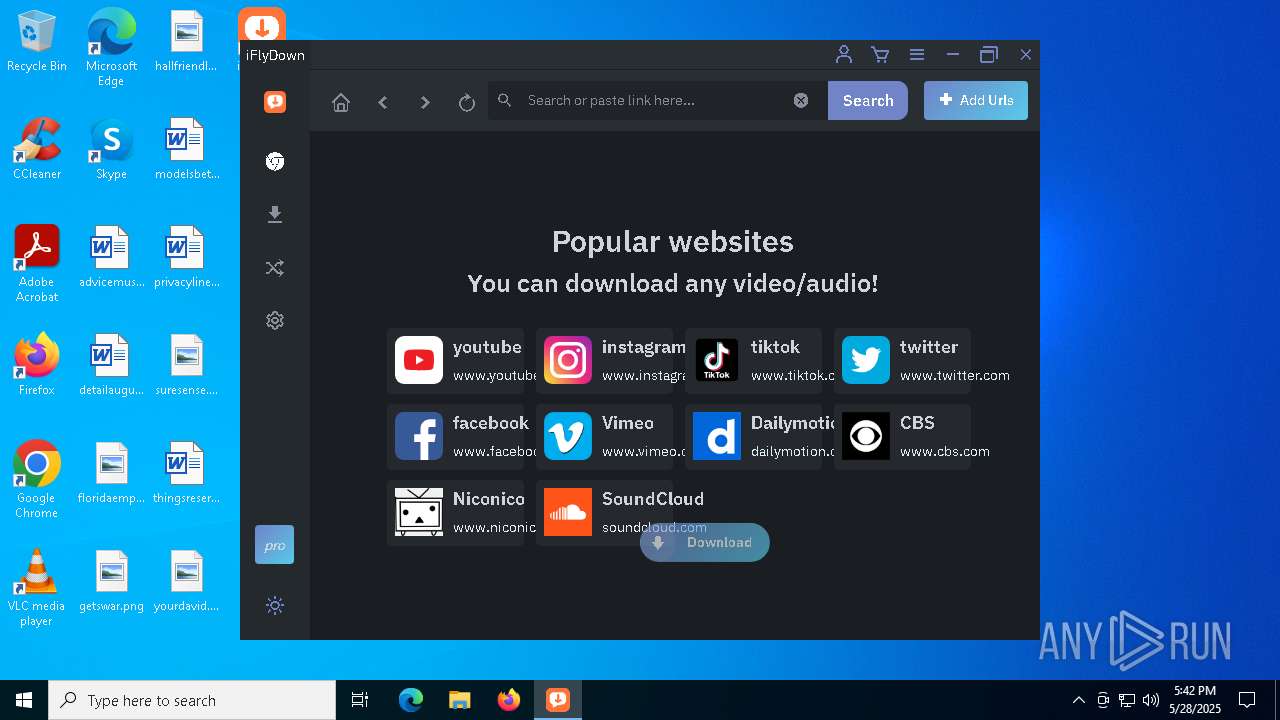Open Microsoft Edge from the taskbar
The image size is (1280, 720).
click(411, 700)
